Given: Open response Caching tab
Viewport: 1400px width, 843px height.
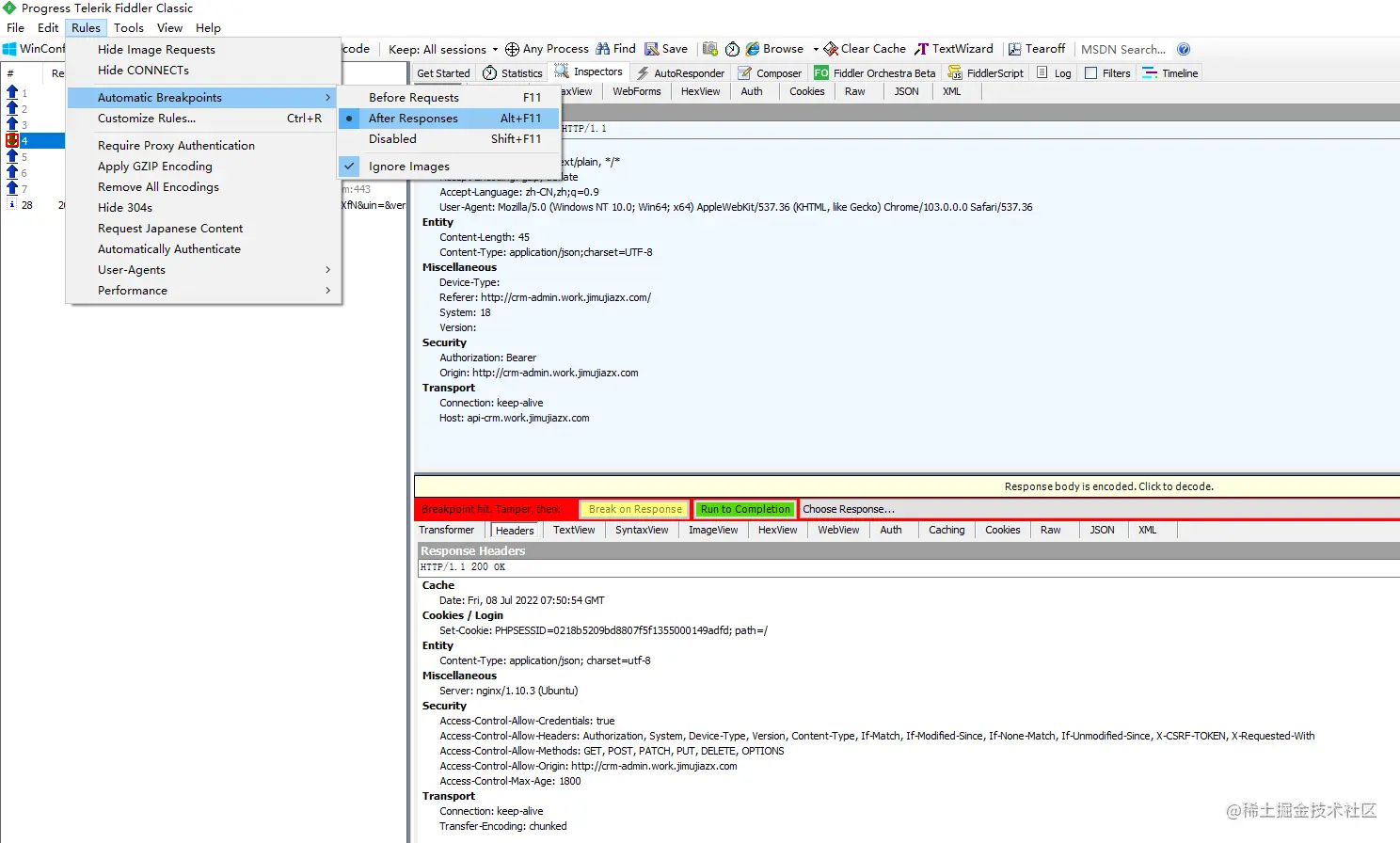Looking at the screenshot, I should coord(947,530).
